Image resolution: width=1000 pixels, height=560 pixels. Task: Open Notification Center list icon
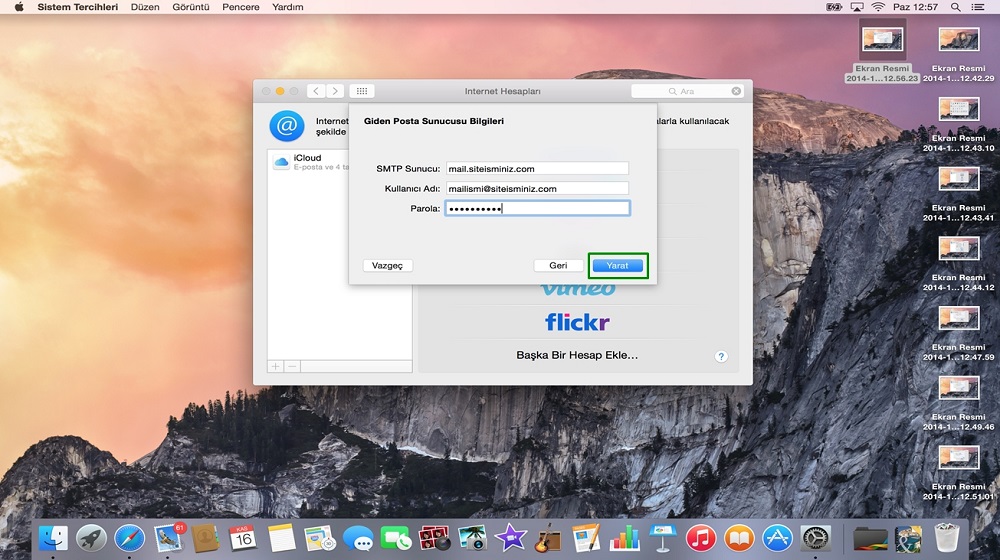tap(978, 7)
